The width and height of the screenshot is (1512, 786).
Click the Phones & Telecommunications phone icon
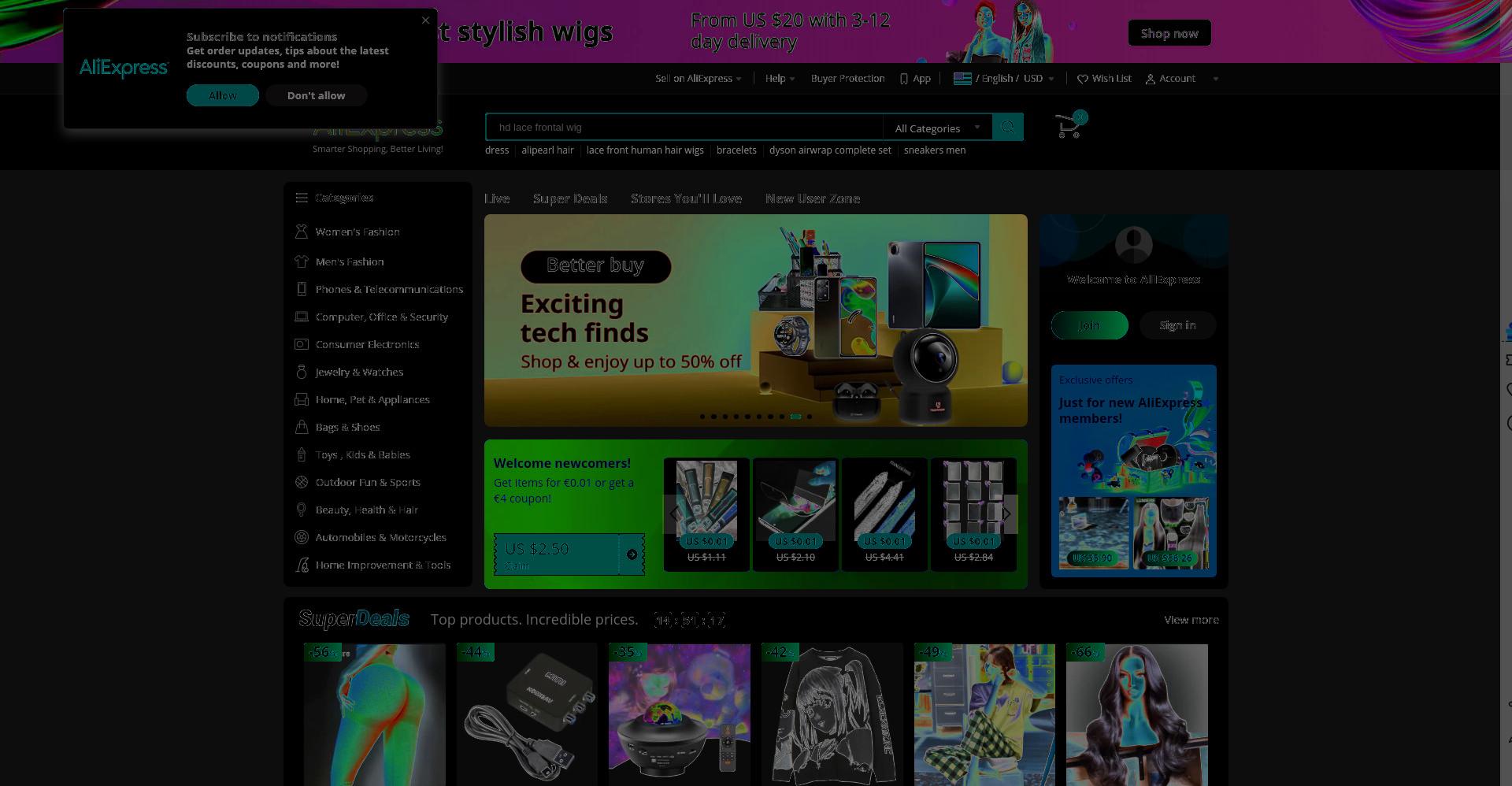point(301,289)
